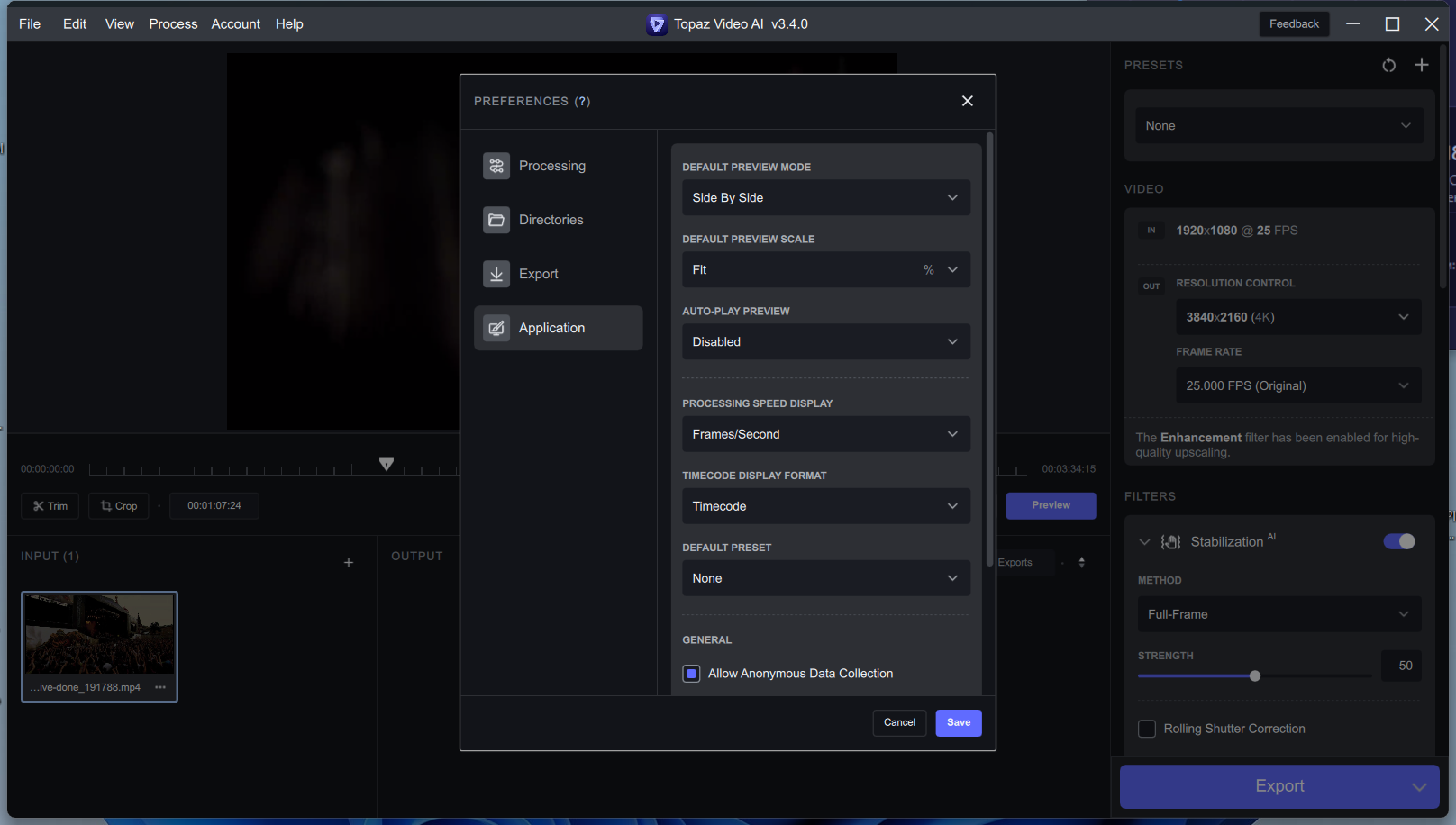Click the Stabilization filter icon
The image size is (1456, 825).
coord(1170,541)
